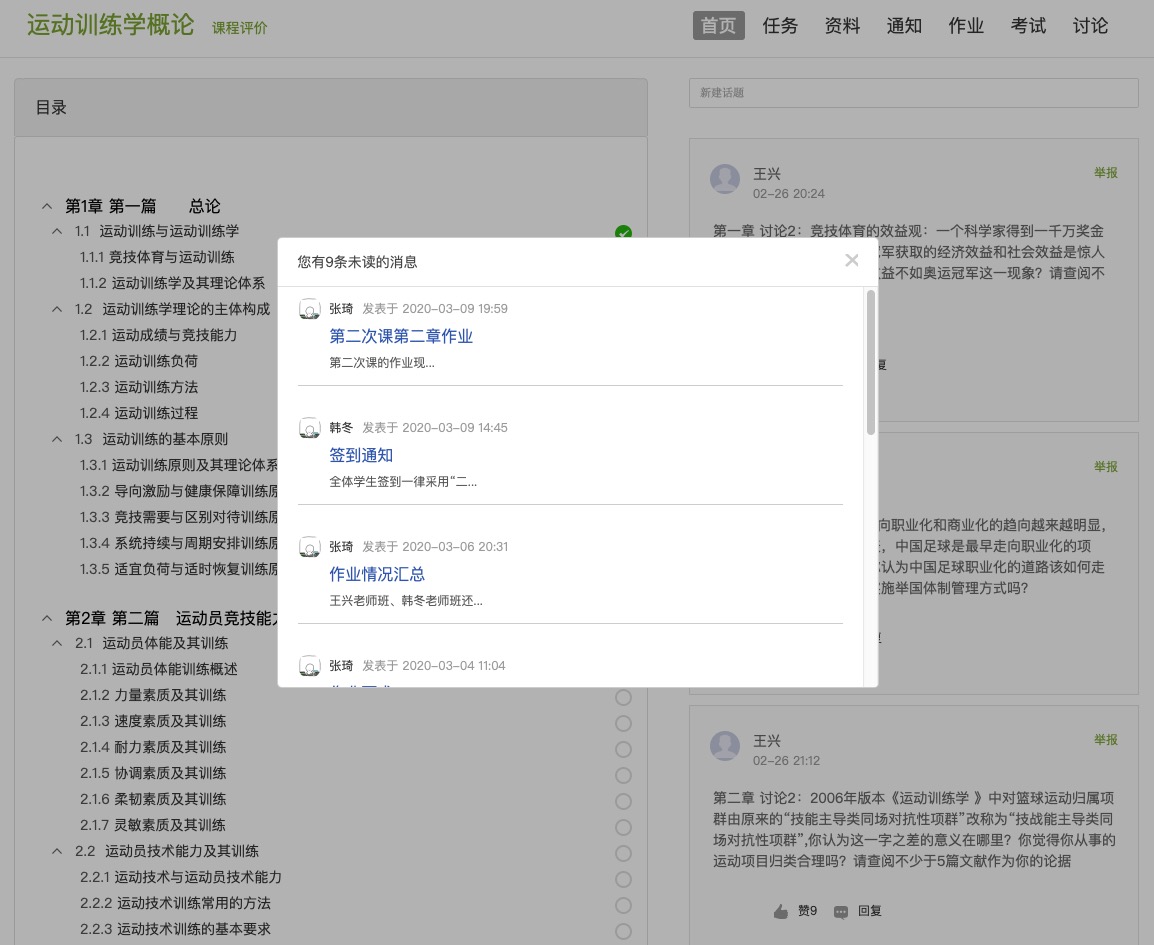Click 张琦's avatar on 第二次课第二章作业 message
Image resolution: width=1154 pixels, height=945 pixels.
click(310, 309)
